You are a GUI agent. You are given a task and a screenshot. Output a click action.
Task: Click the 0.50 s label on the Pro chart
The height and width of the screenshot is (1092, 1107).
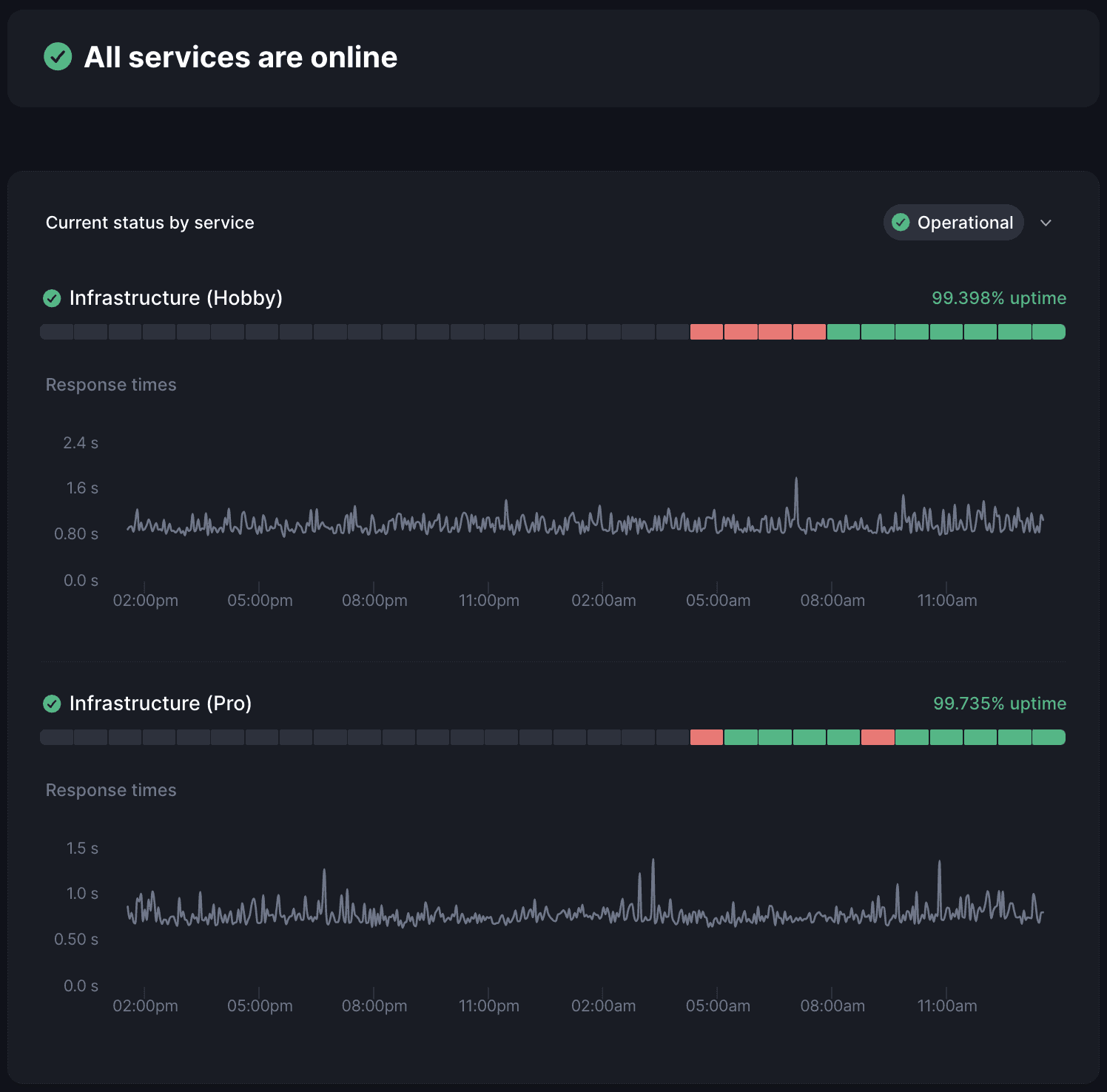[x=76, y=940]
